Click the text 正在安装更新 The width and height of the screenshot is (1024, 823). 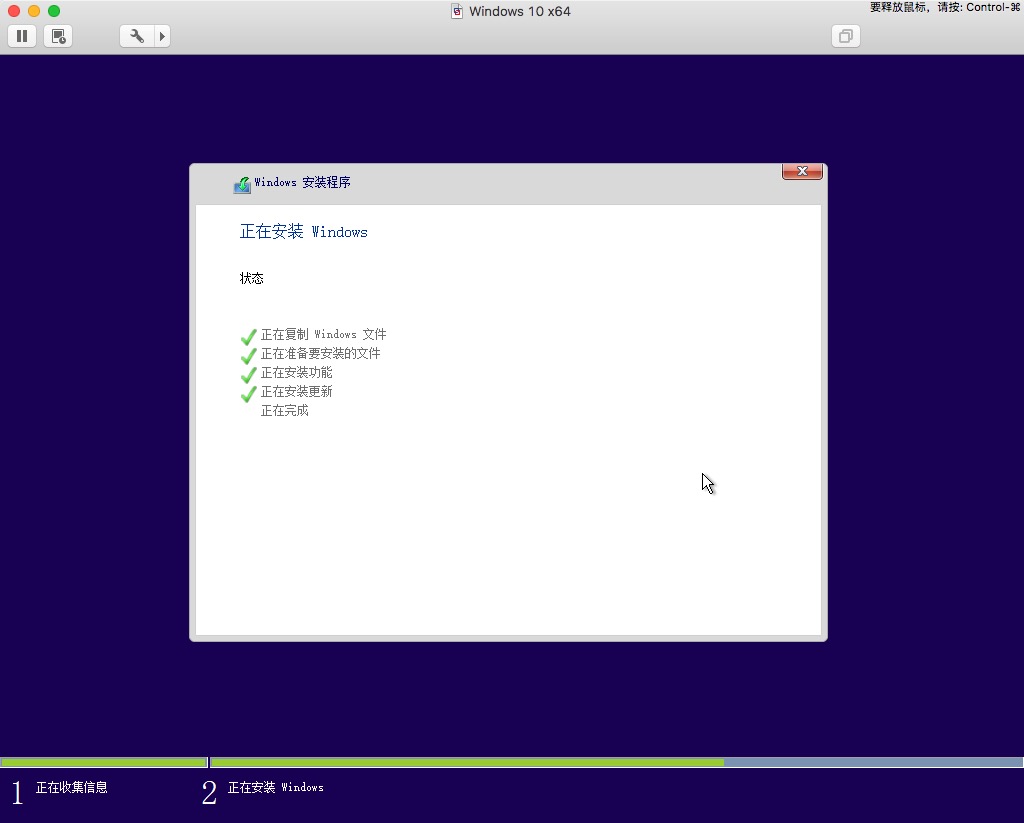(x=296, y=391)
